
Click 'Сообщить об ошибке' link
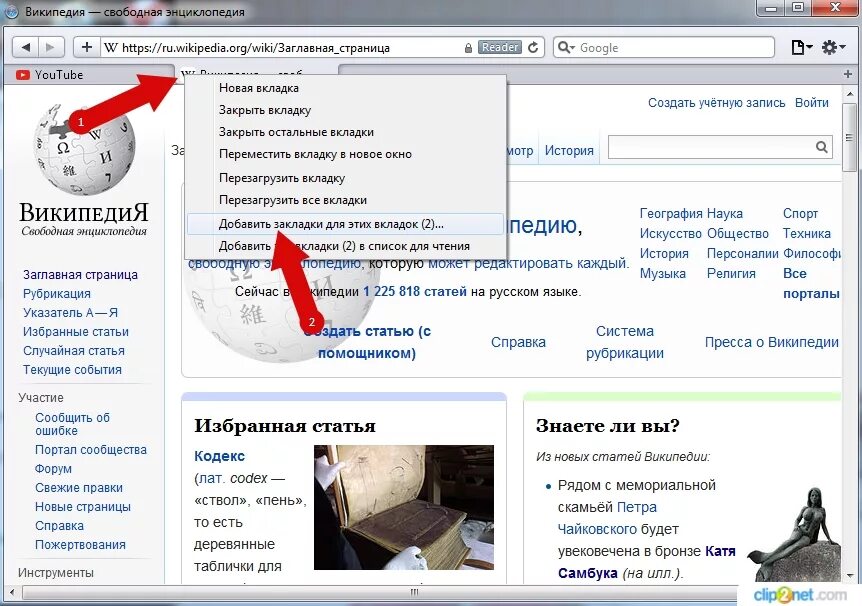click(x=72, y=424)
